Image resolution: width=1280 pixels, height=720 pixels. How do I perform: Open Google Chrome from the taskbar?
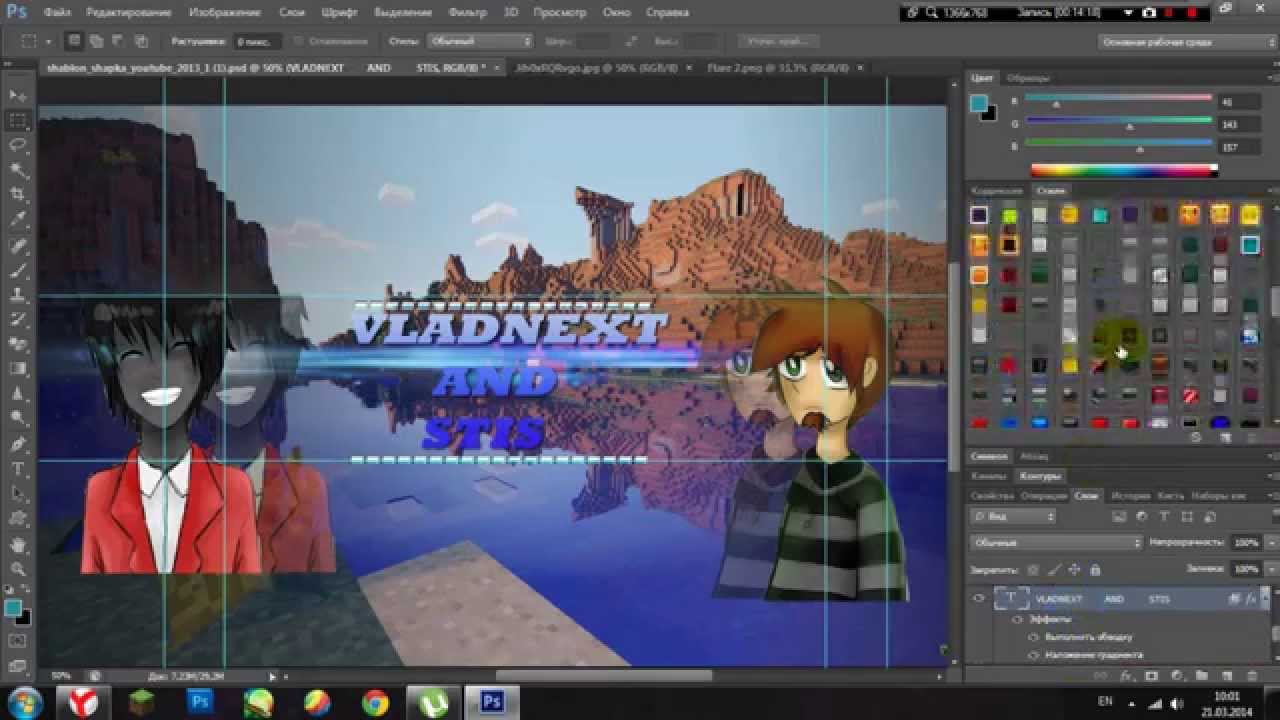tap(376, 702)
